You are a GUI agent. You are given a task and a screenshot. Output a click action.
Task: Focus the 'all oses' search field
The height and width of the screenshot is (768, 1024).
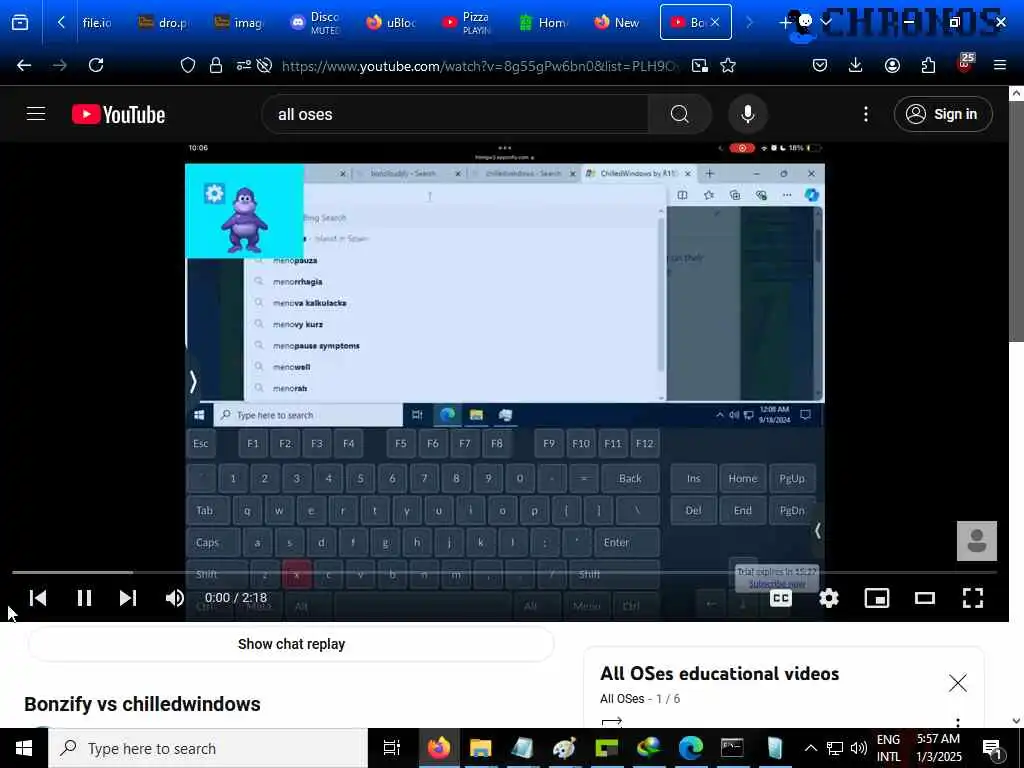point(455,114)
